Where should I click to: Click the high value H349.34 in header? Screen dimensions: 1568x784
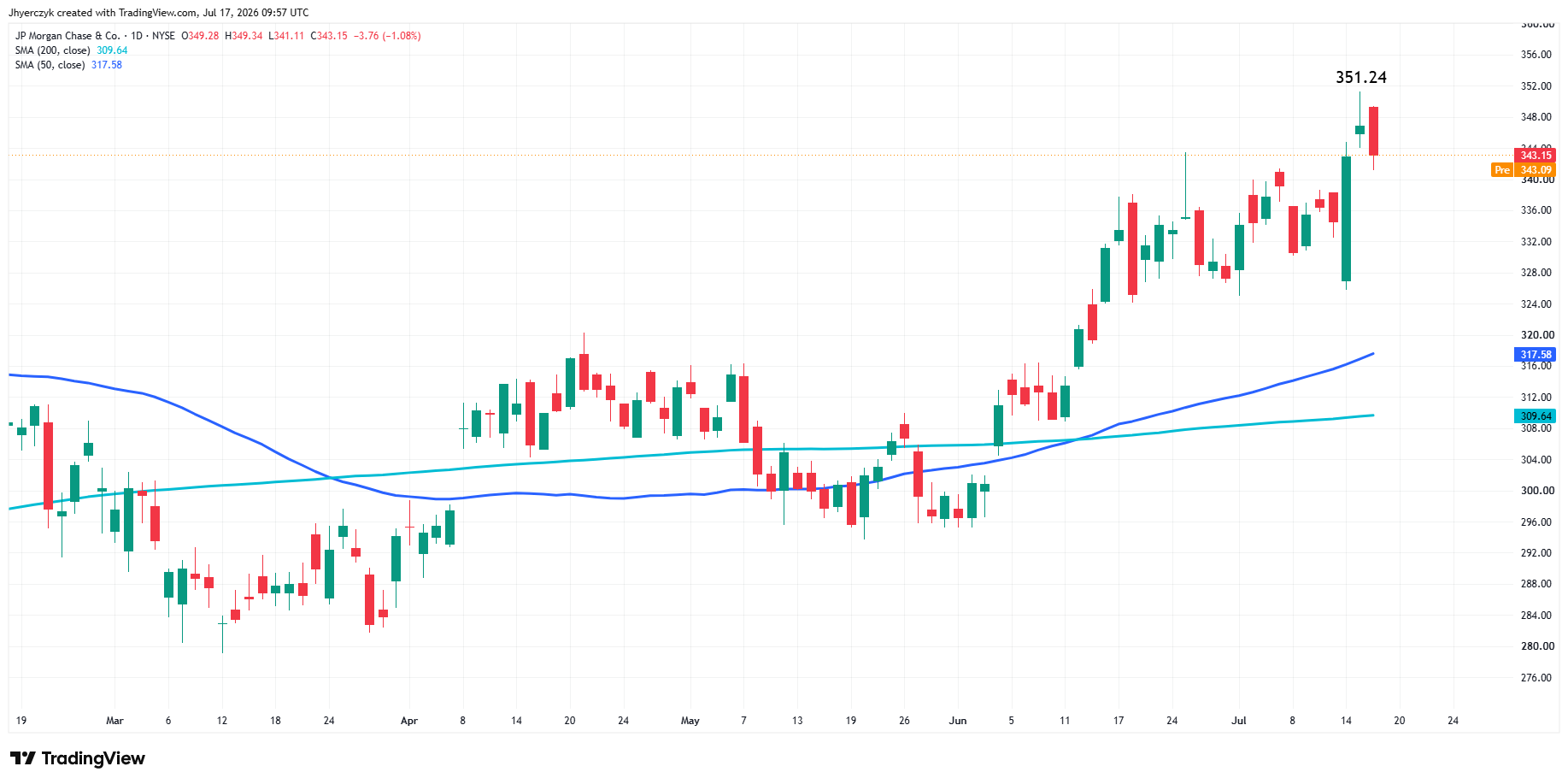244,36
